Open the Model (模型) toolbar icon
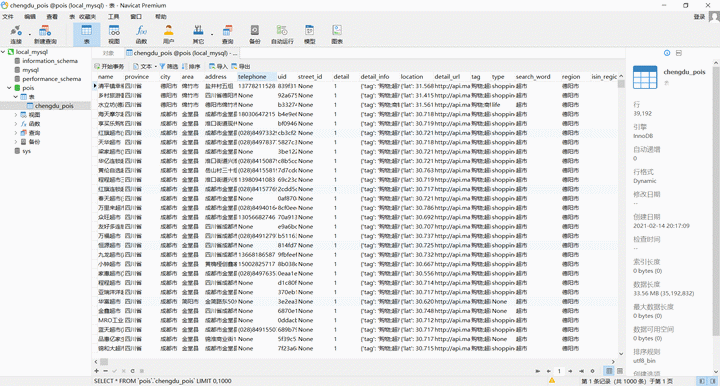This screenshot has width=720, height=386. pyautogui.click(x=309, y=34)
